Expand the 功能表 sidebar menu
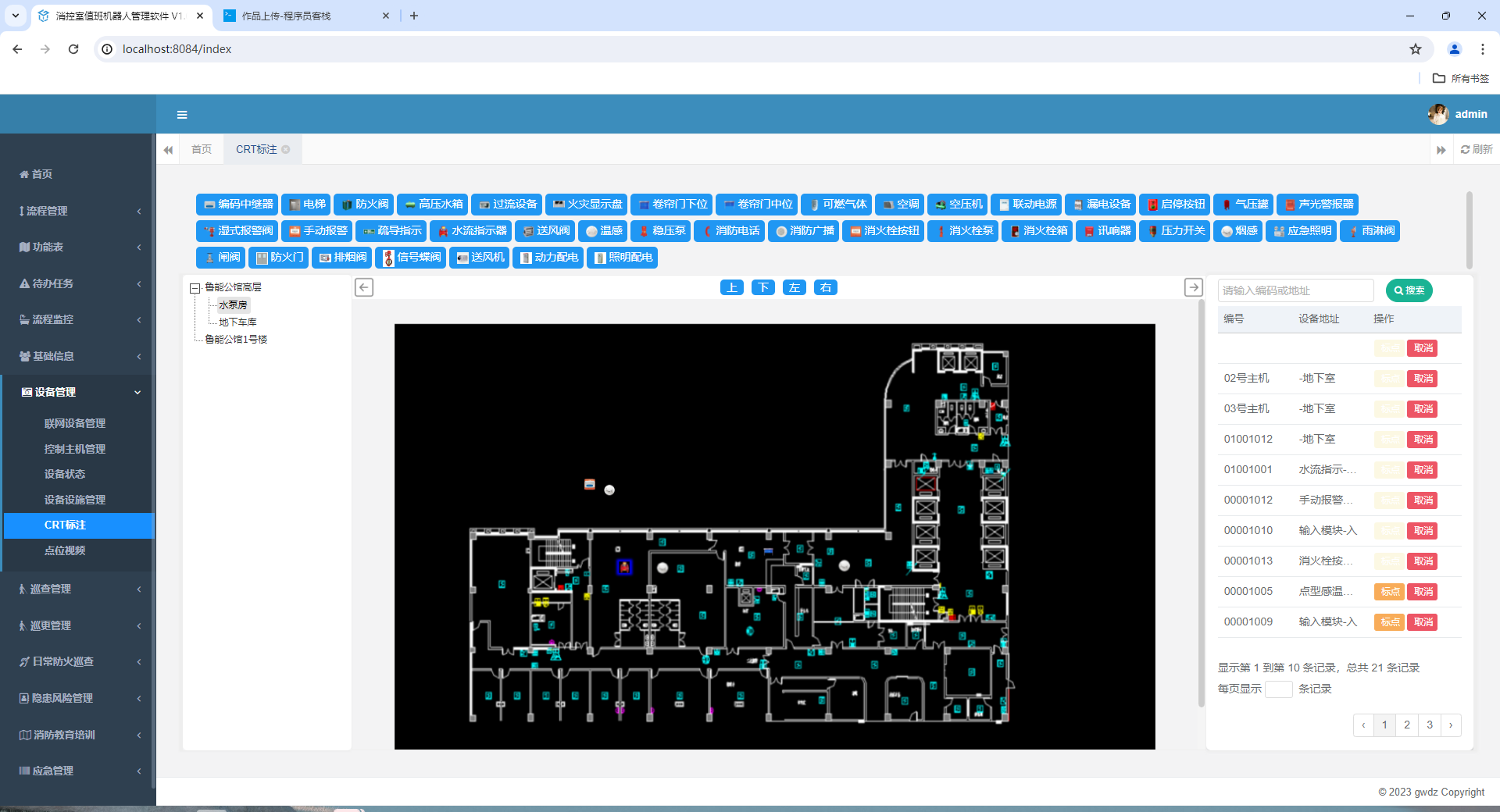The width and height of the screenshot is (1500, 812). pos(78,247)
